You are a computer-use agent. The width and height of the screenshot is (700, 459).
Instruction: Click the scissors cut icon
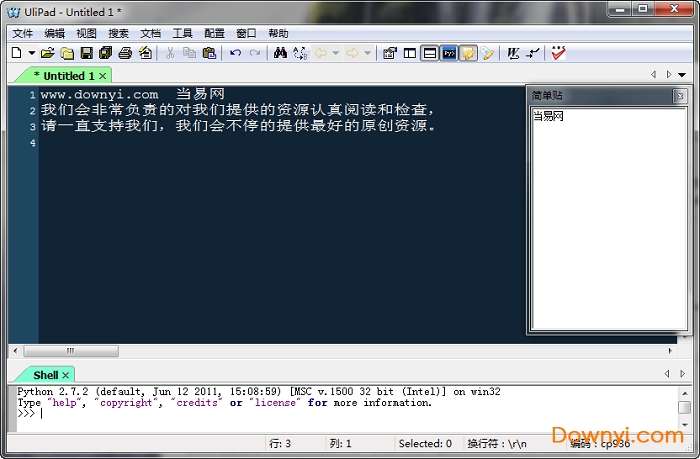(x=170, y=53)
